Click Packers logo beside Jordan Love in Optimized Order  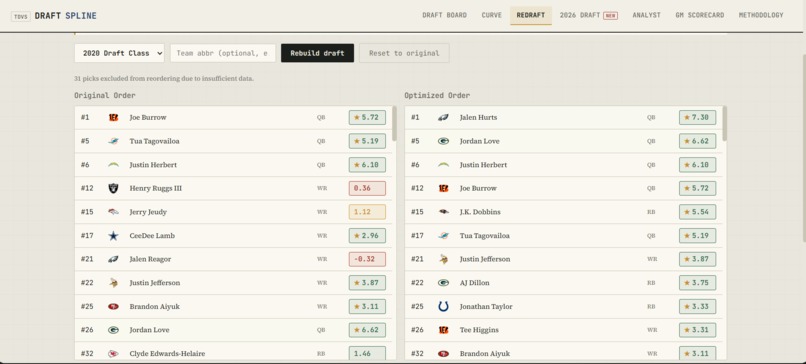click(443, 141)
